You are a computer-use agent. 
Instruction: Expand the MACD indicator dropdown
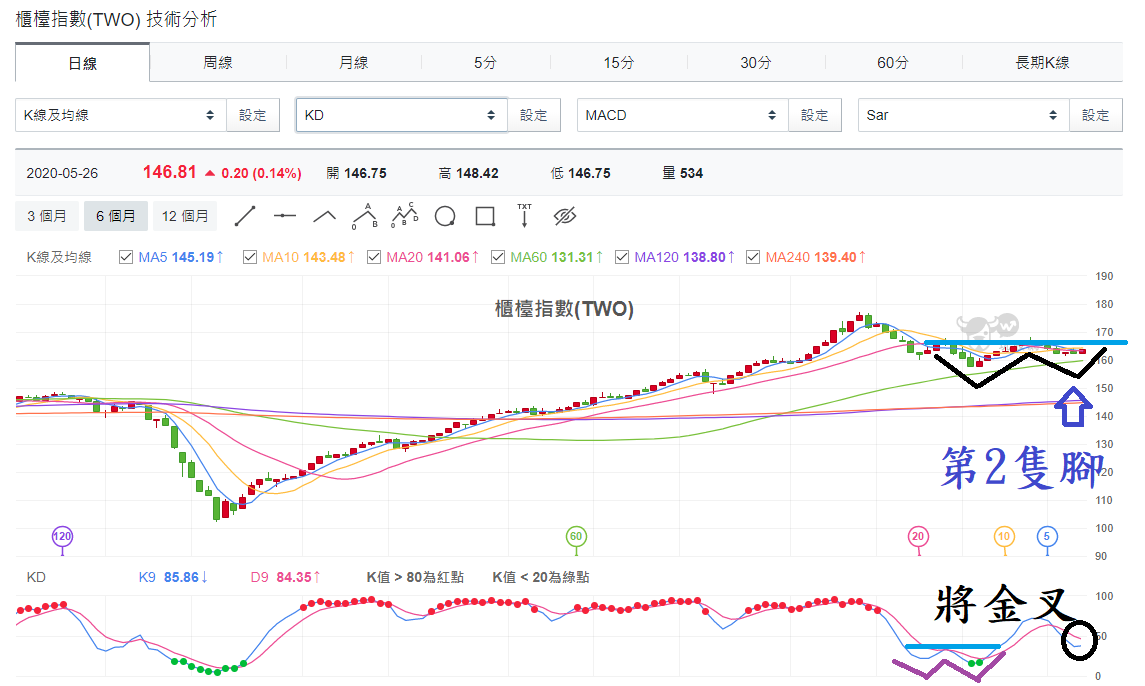point(682,115)
